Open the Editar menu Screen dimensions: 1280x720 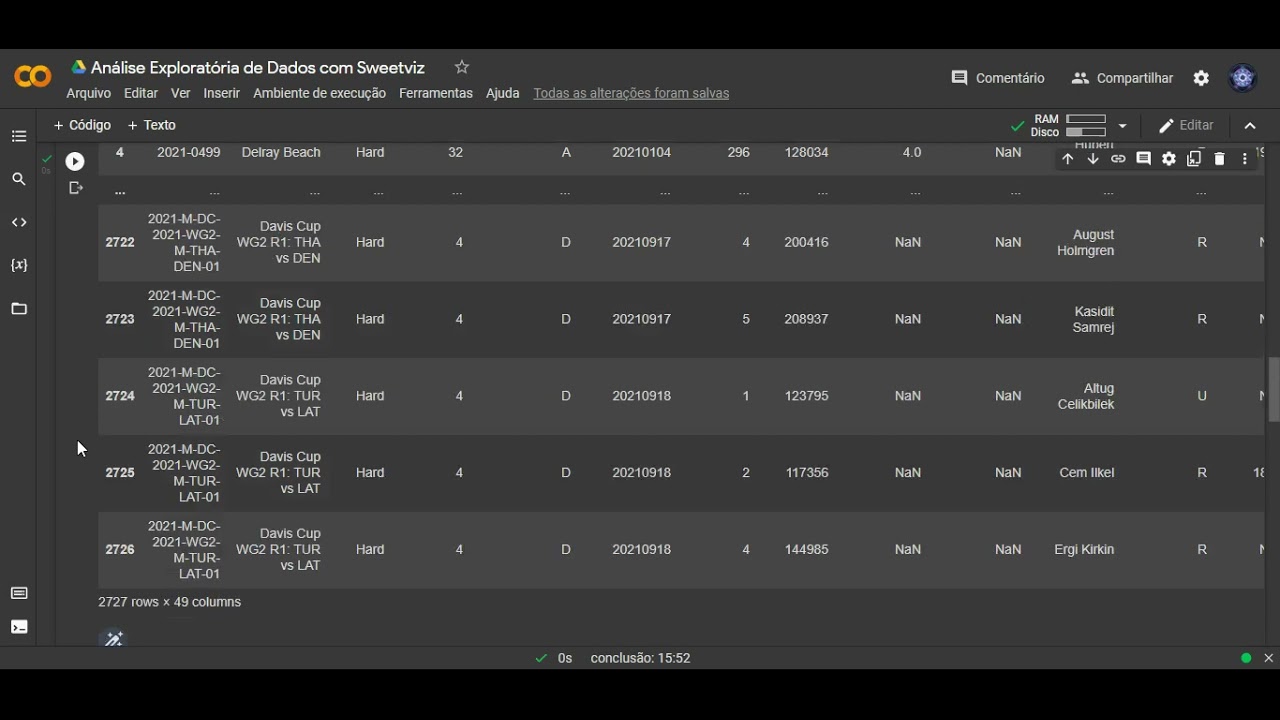pyautogui.click(x=141, y=93)
